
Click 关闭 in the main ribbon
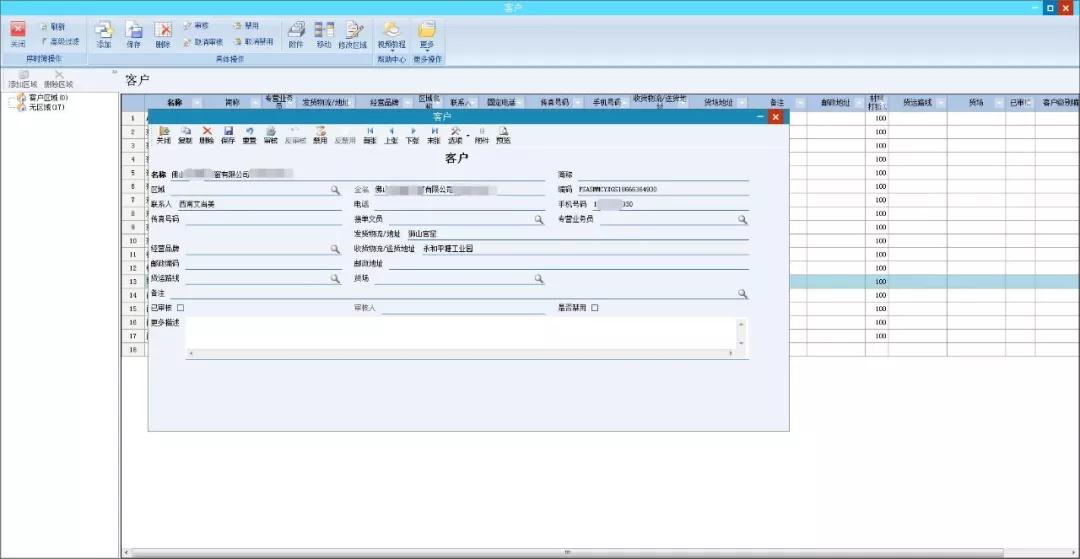click(18, 34)
